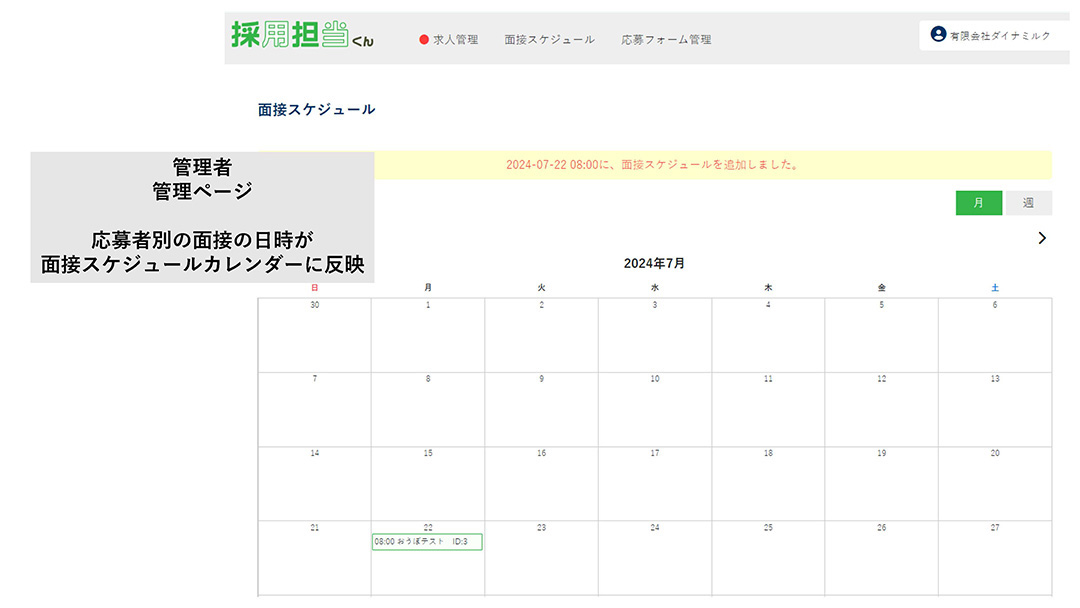Click date 26 on Friday column
Image resolution: width=1080 pixels, height=608 pixels.
point(881,527)
